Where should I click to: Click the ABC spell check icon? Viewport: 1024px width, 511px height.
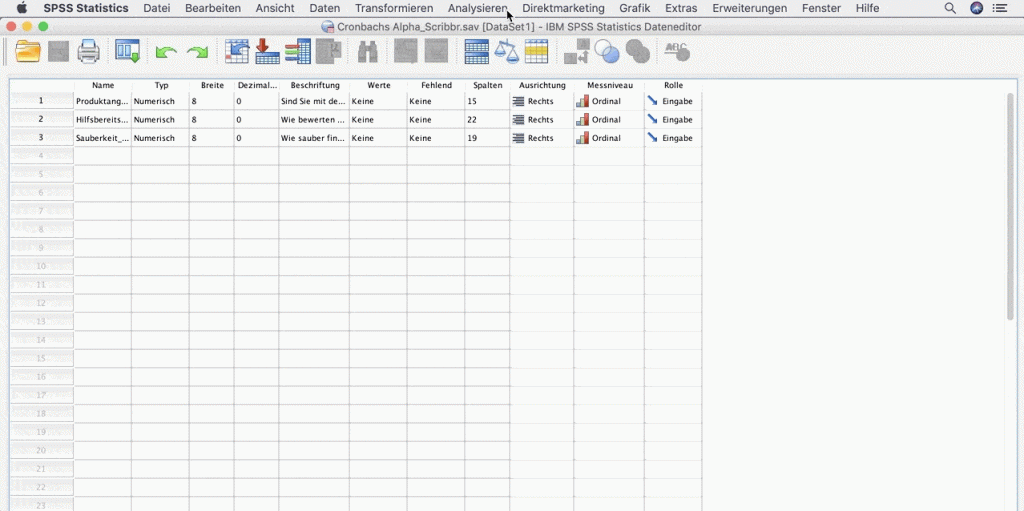[677, 52]
